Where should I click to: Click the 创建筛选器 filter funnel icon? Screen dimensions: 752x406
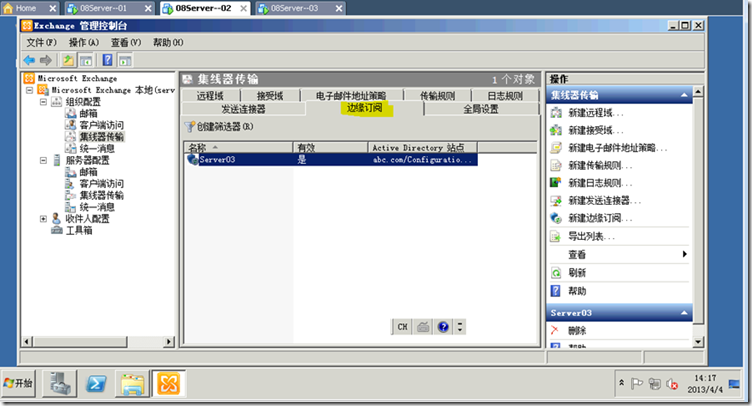click(190, 127)
